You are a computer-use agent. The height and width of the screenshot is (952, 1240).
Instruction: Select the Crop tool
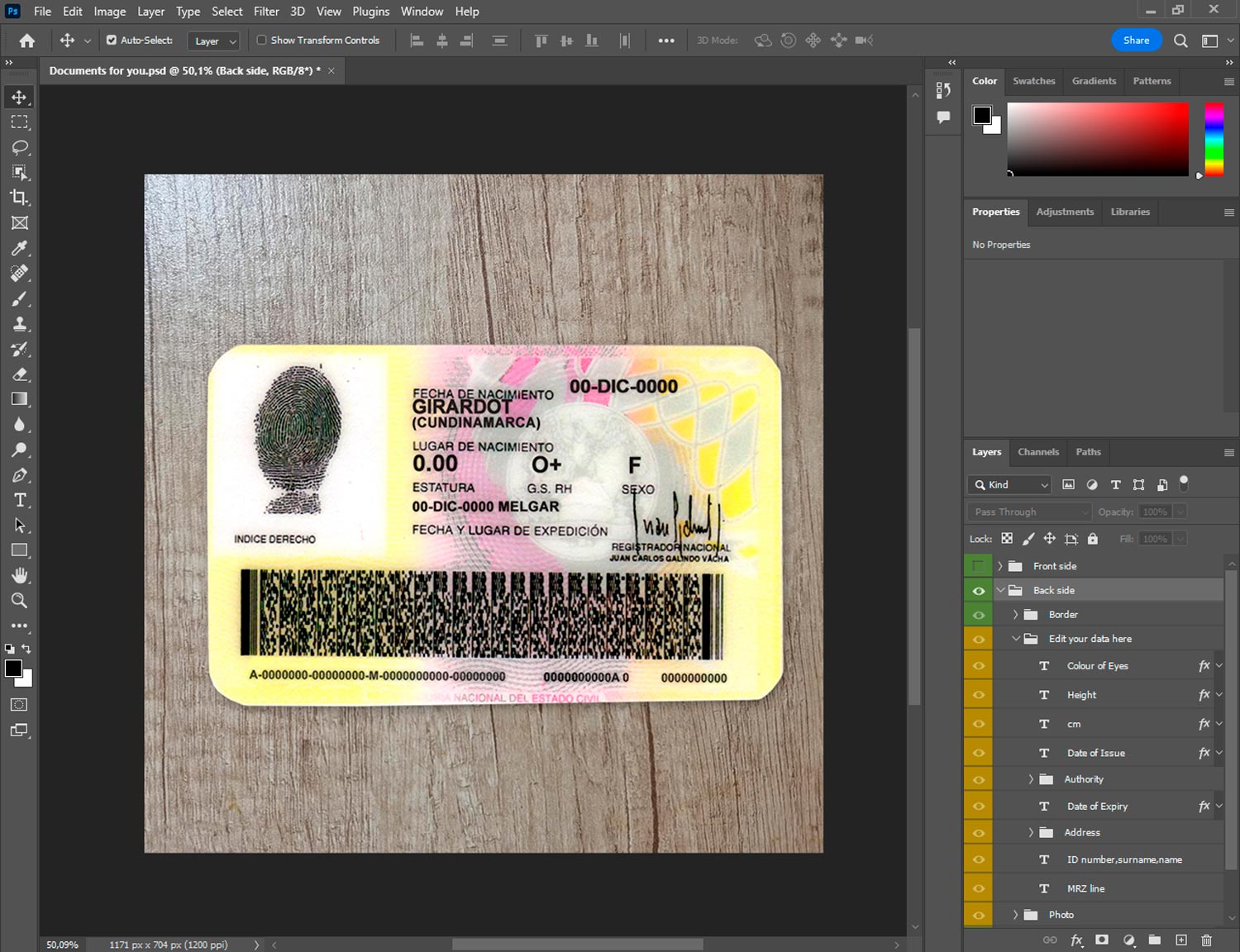19,198
